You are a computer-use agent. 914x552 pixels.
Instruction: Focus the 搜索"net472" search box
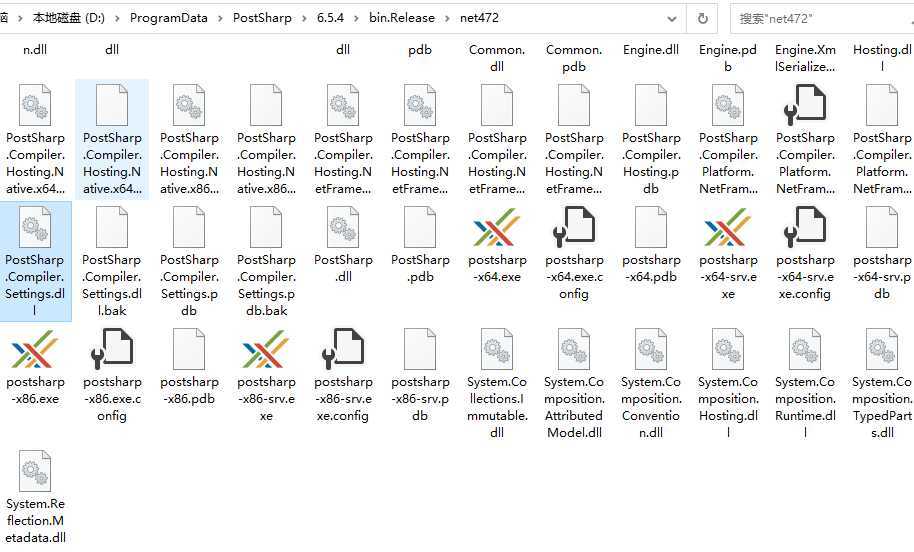tap(822, 19)
